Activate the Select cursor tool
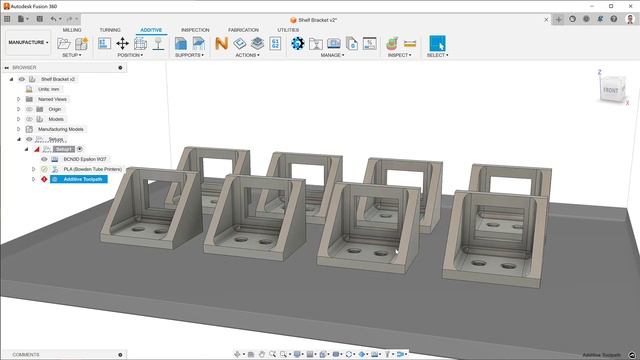 click(x=437, y=43)
